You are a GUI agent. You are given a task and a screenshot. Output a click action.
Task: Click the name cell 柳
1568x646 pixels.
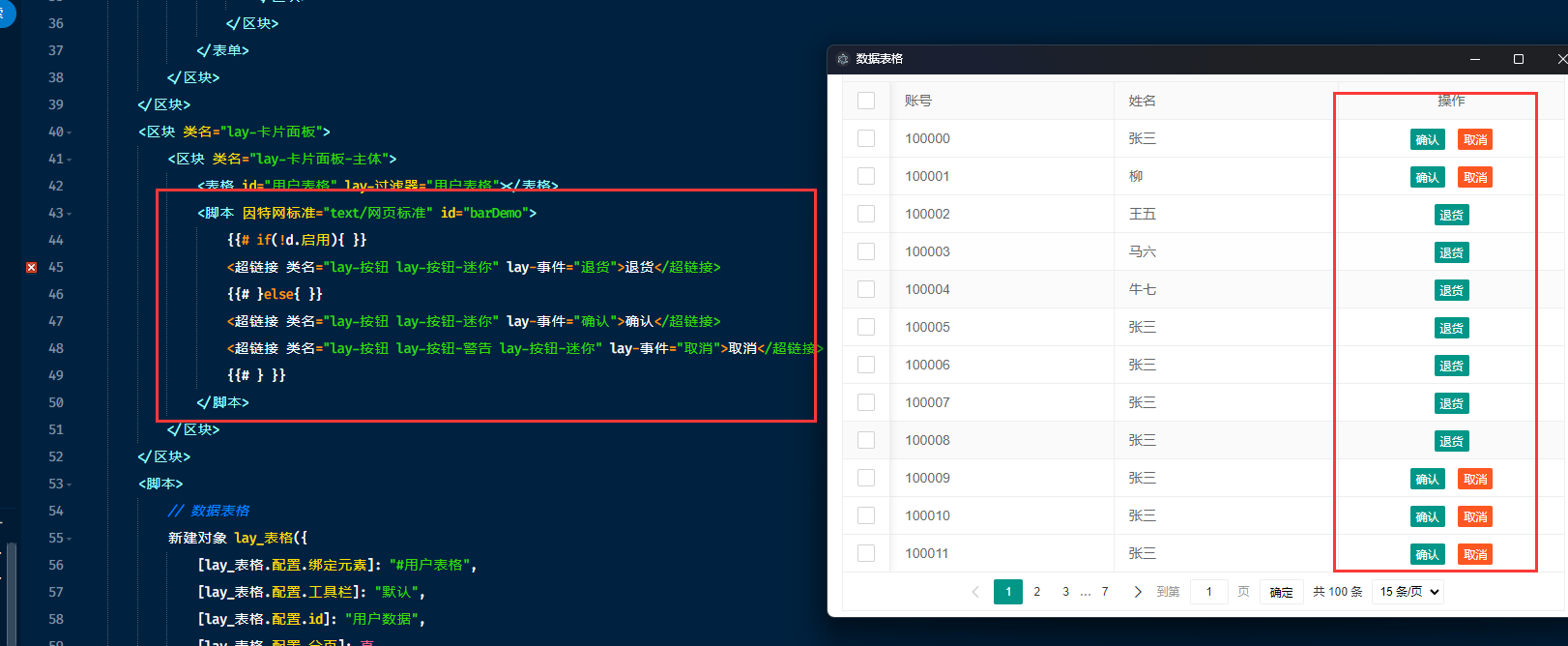pyautogui.click(x=1136, y=176)
